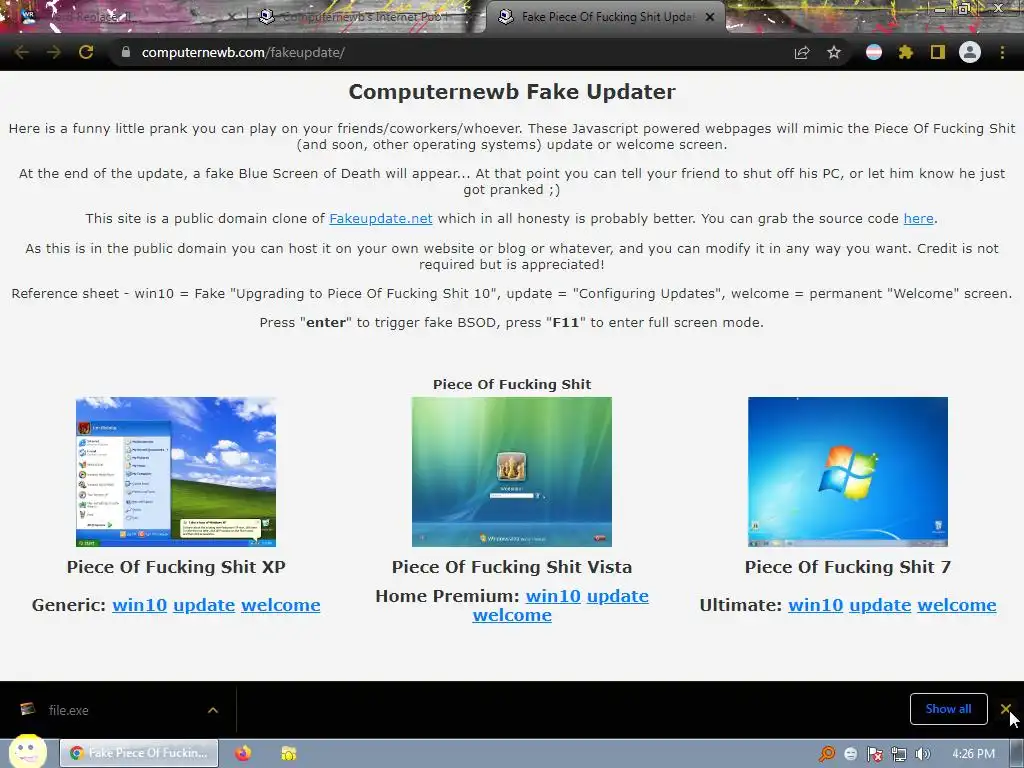Click the 'Piece Of Fucking Shit XP' heading
The height and width of the screenshot is (768, 1024).
coord(176,567)
